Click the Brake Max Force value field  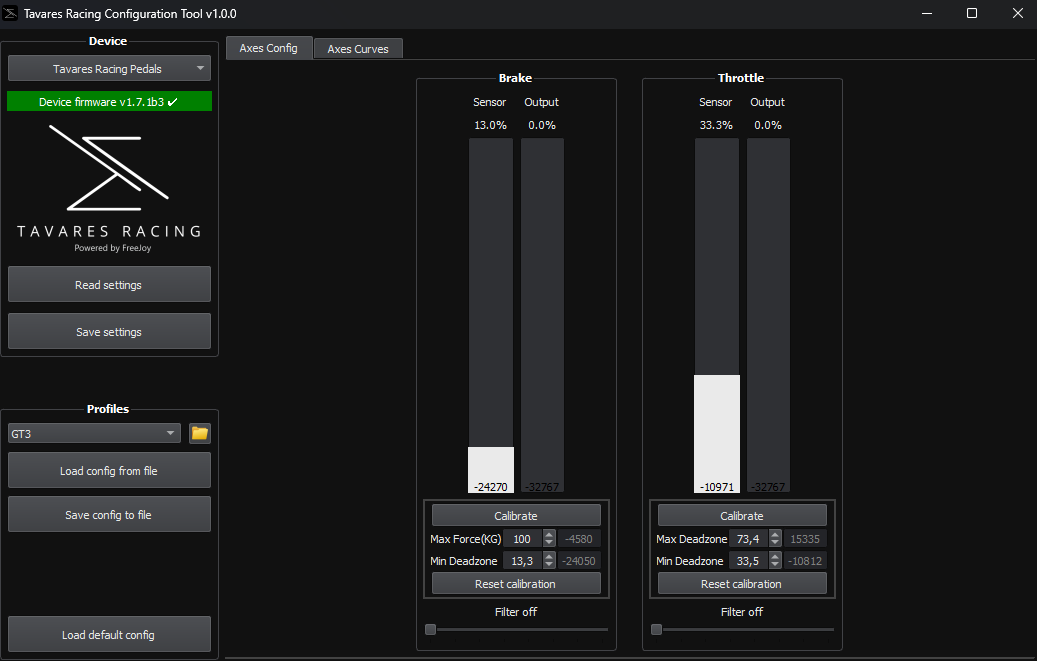click(522, 539)
